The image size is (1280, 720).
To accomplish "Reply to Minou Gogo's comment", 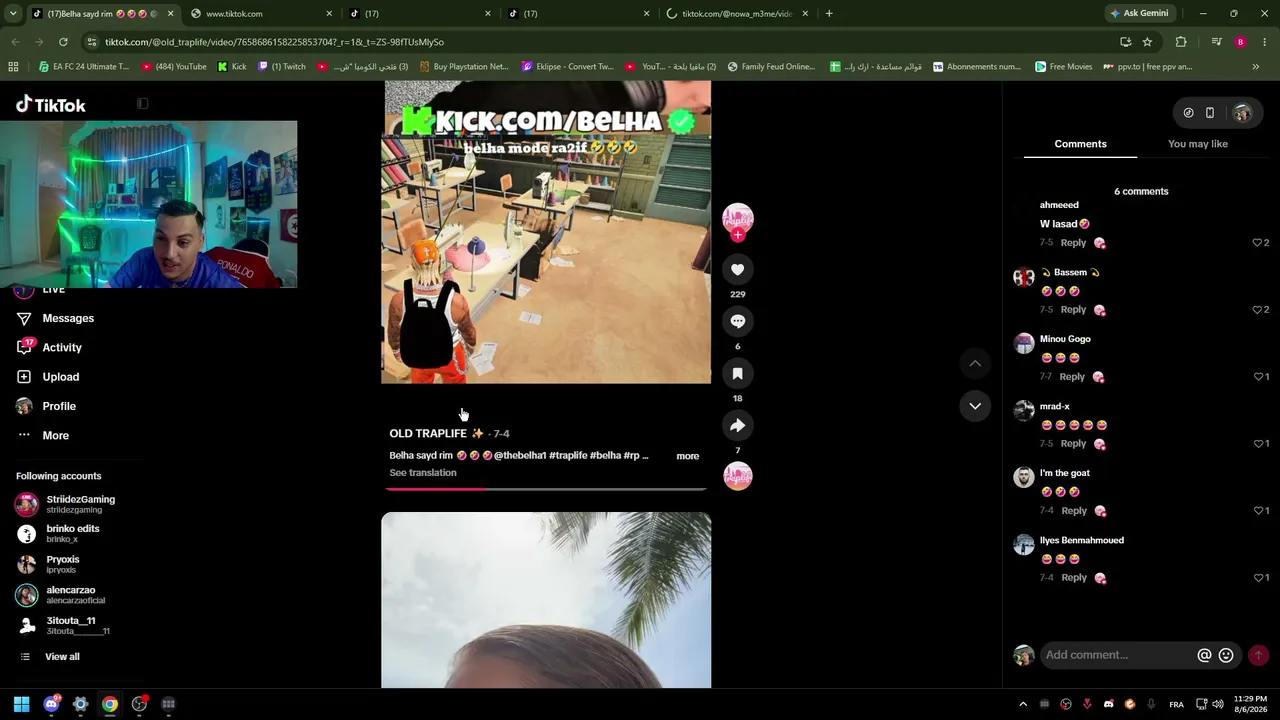I will (1072, 377).
